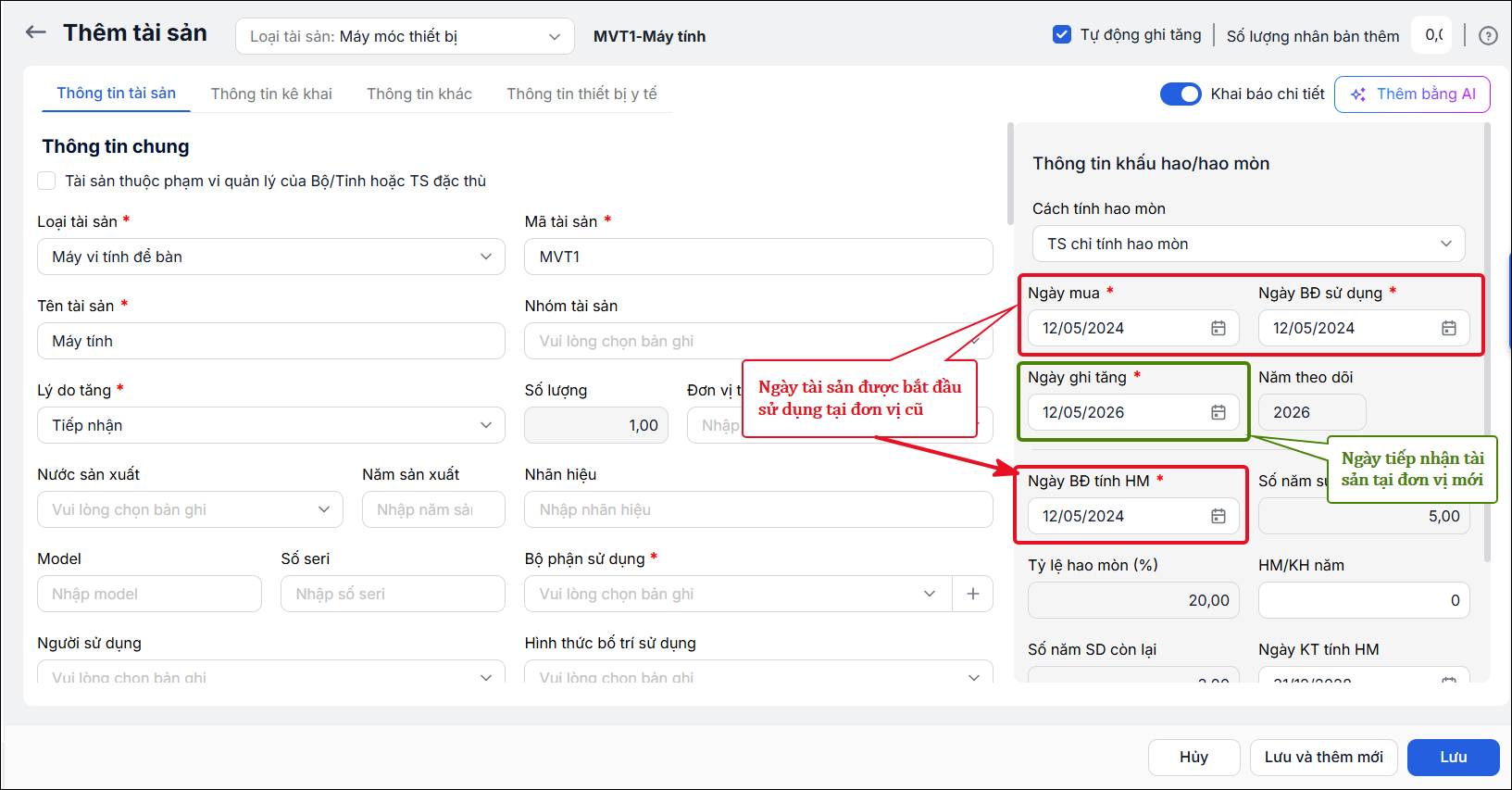Open Thông tin khác tab

point(419,94)
